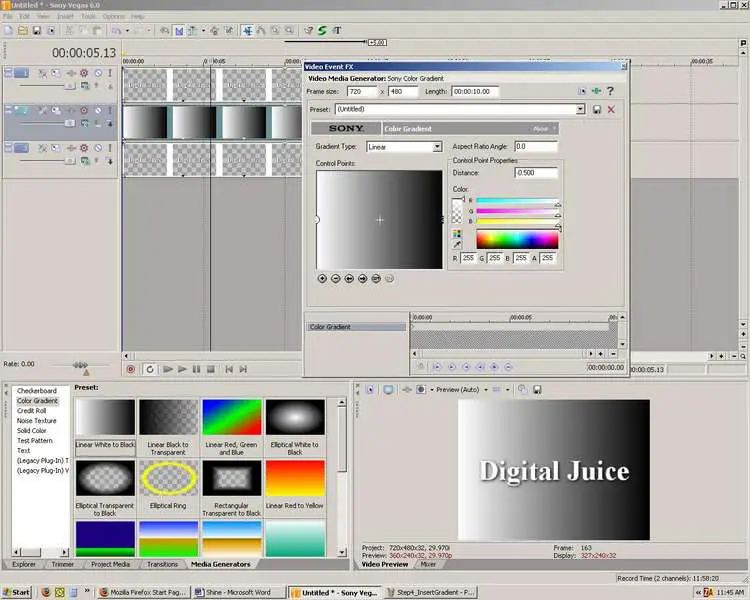Save preset with the disk icon in Video Event FX
The image size is (750, 600).
597,110
